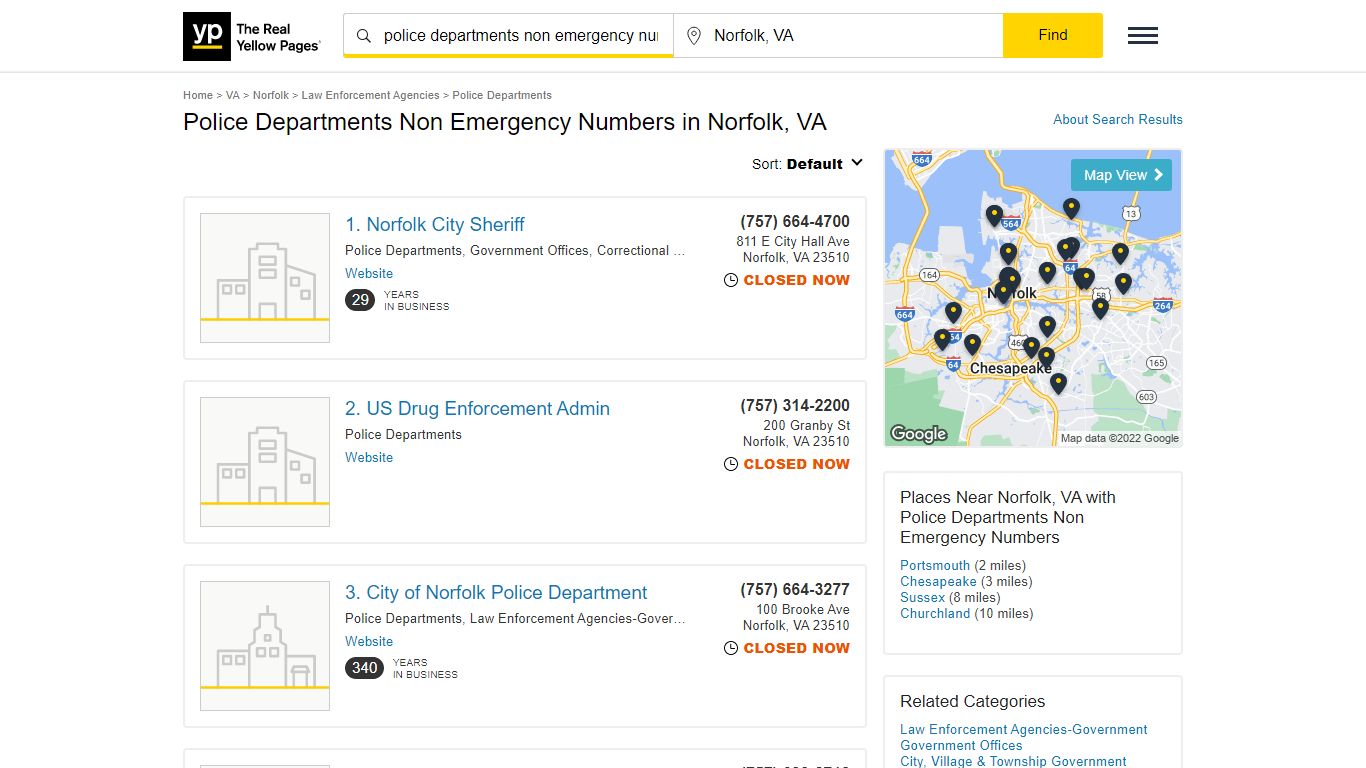Click the location pin icon in search bar
Screen dimensions: 1366x768
tap(694, 36)
